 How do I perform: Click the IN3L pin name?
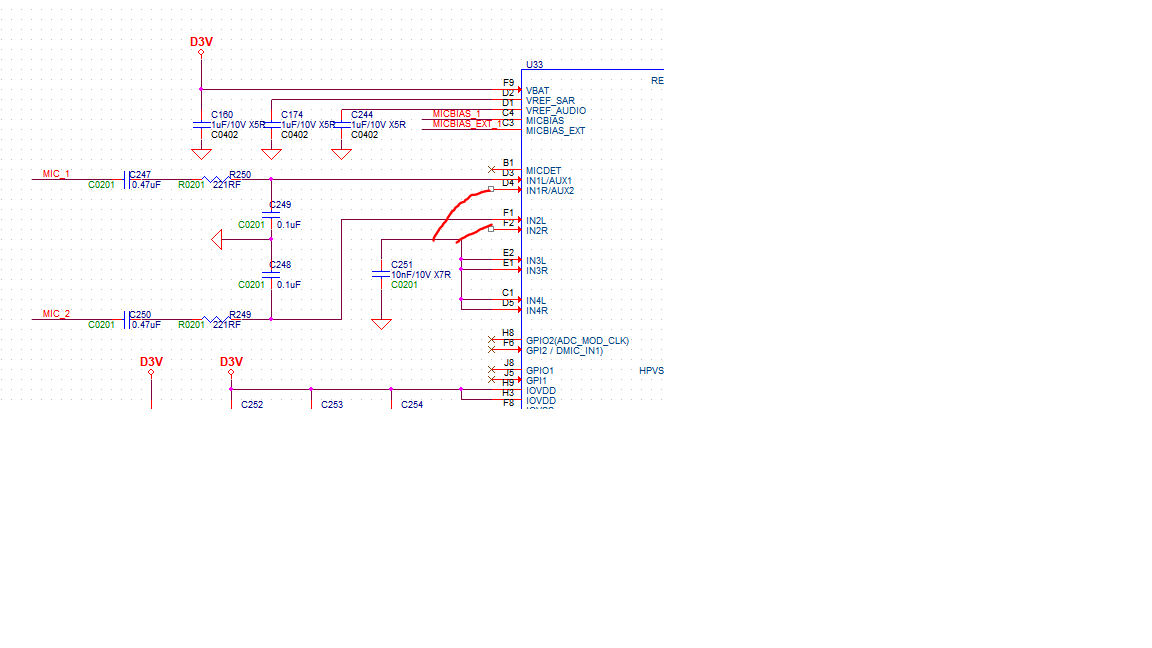536,261
